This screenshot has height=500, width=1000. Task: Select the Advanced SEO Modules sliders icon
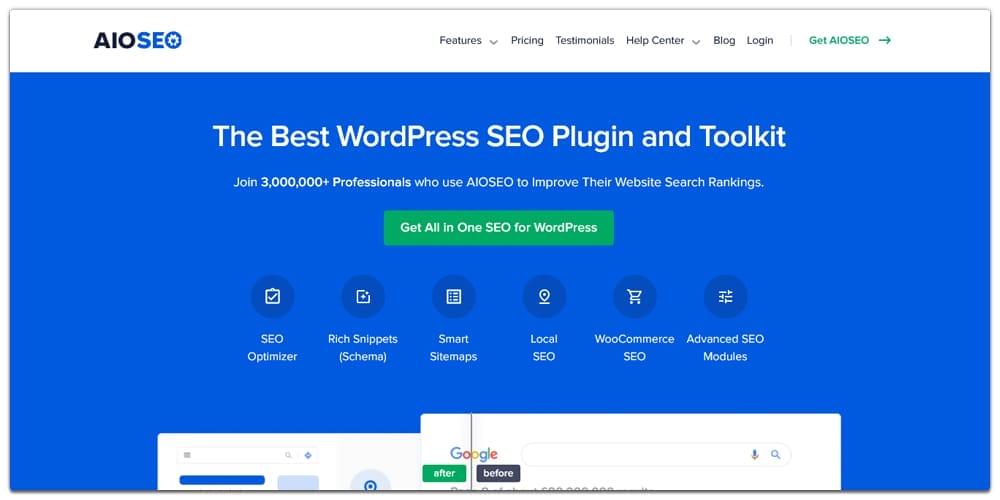pyautogui.click(x=725, y=297)
